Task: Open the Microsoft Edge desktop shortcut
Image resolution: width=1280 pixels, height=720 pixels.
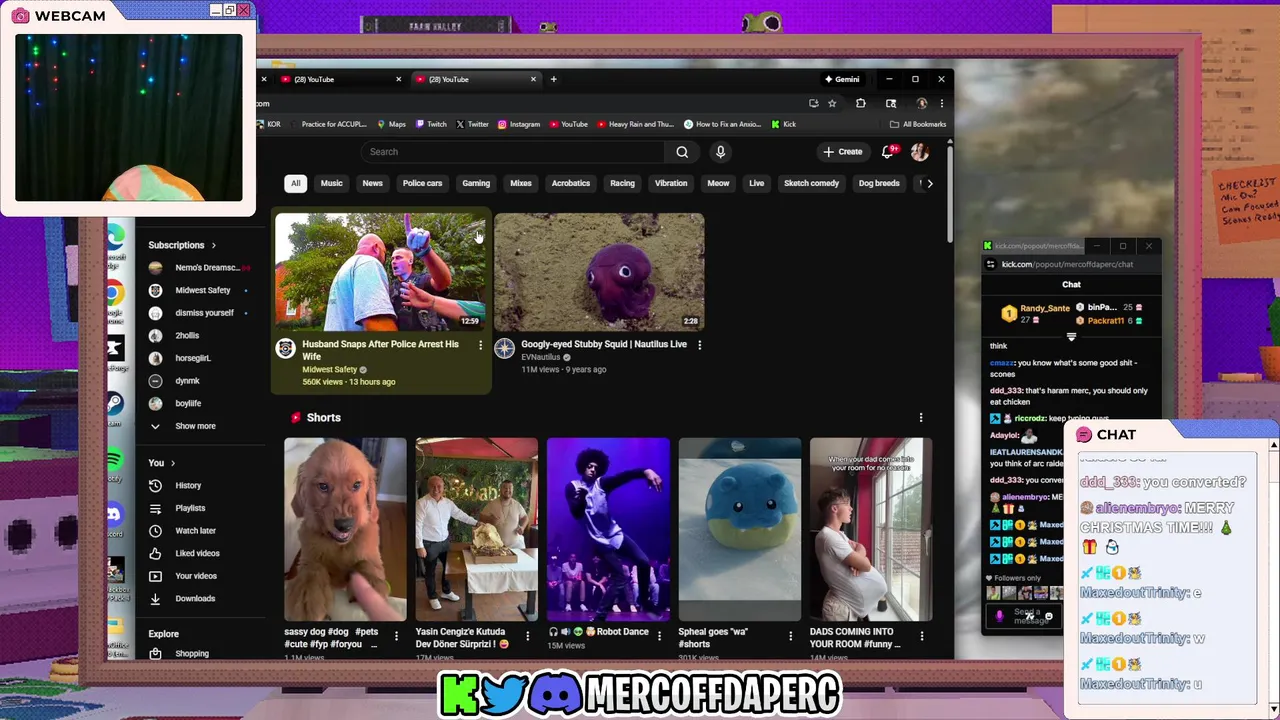Action: pos(115,238)
